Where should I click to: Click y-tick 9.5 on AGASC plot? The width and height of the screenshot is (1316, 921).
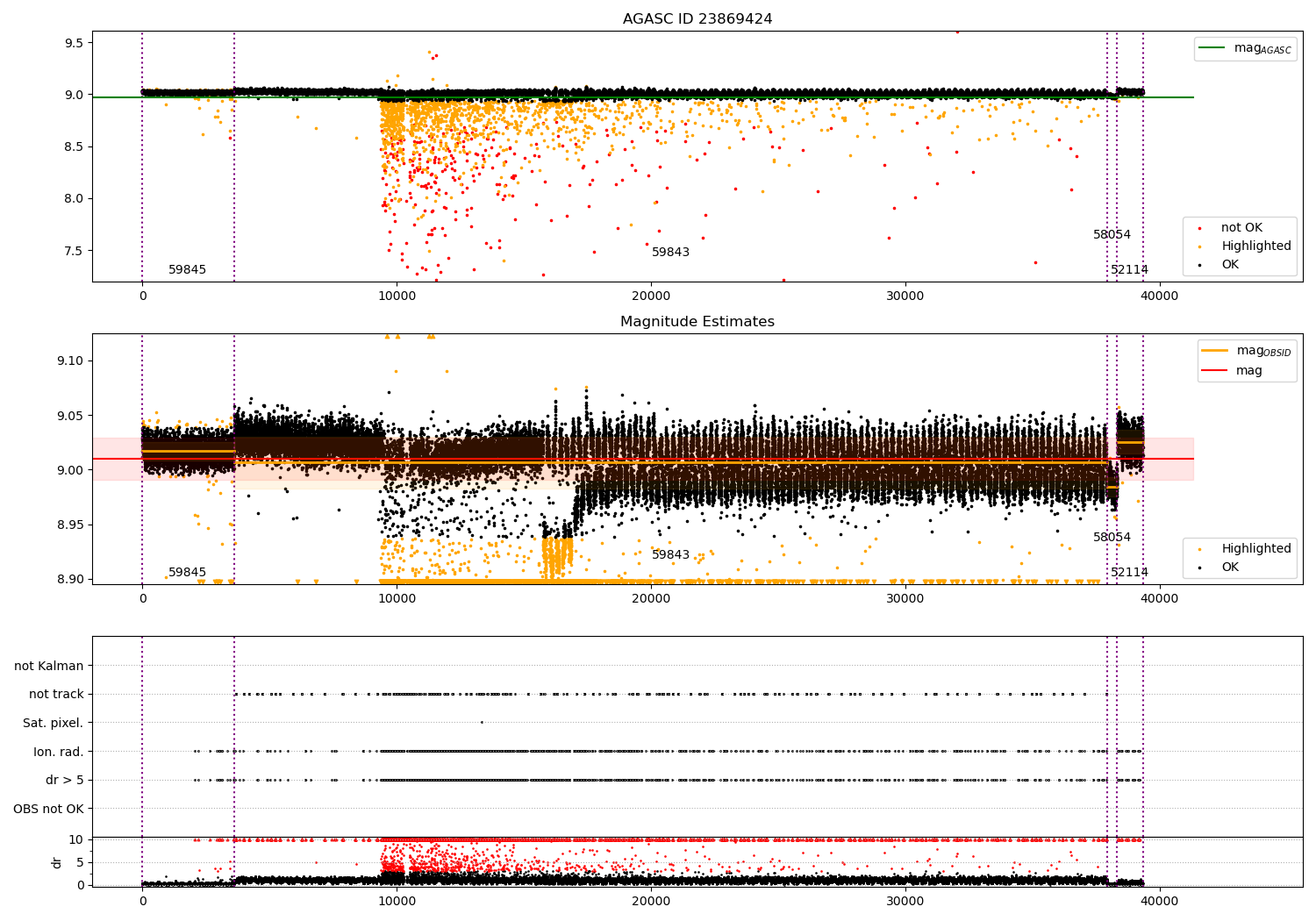coord(74,43)
